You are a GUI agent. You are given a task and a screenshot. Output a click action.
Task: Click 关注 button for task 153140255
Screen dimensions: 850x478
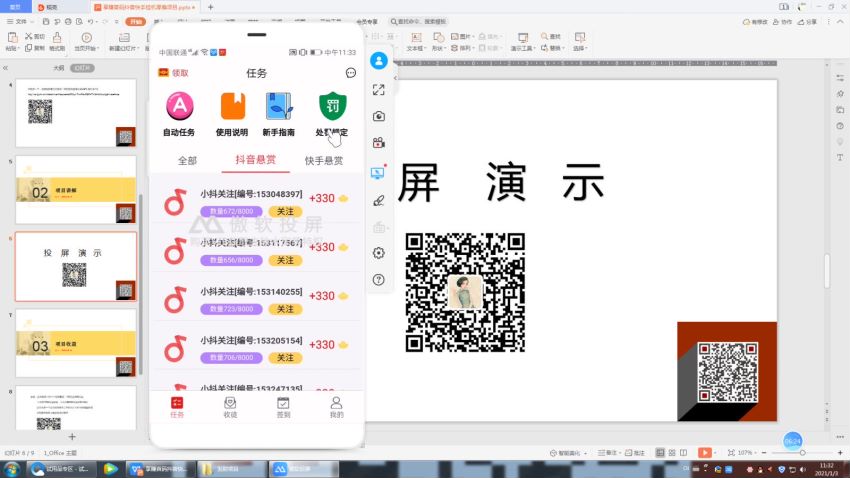coord(285,309)
